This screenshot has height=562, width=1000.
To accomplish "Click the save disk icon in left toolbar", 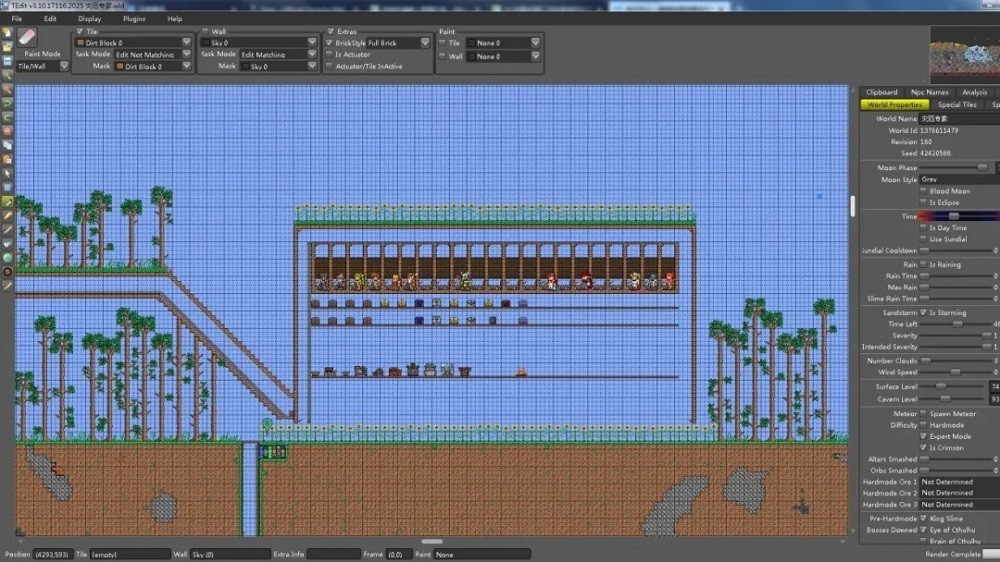I will click(8, 61).
